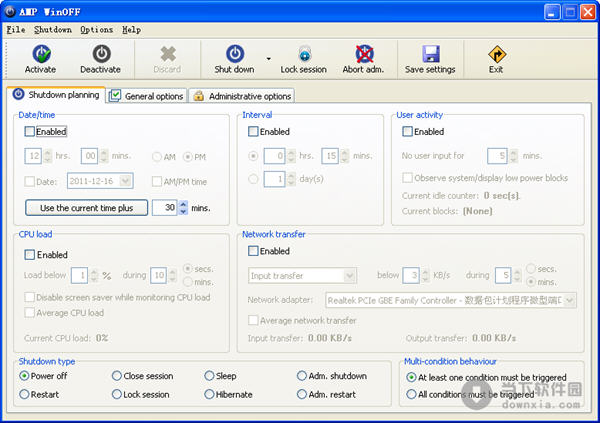
Task: Click the Lock session toolbar icon
Action: click(x=303, y=54)
